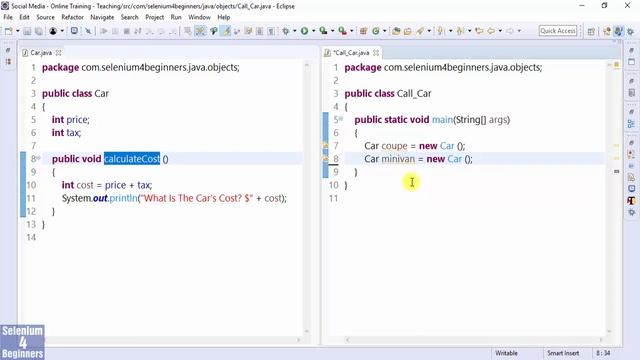Collapse the main method fold marker
Image resolution: width=640 pixels, height=360 pixels.
341,119
